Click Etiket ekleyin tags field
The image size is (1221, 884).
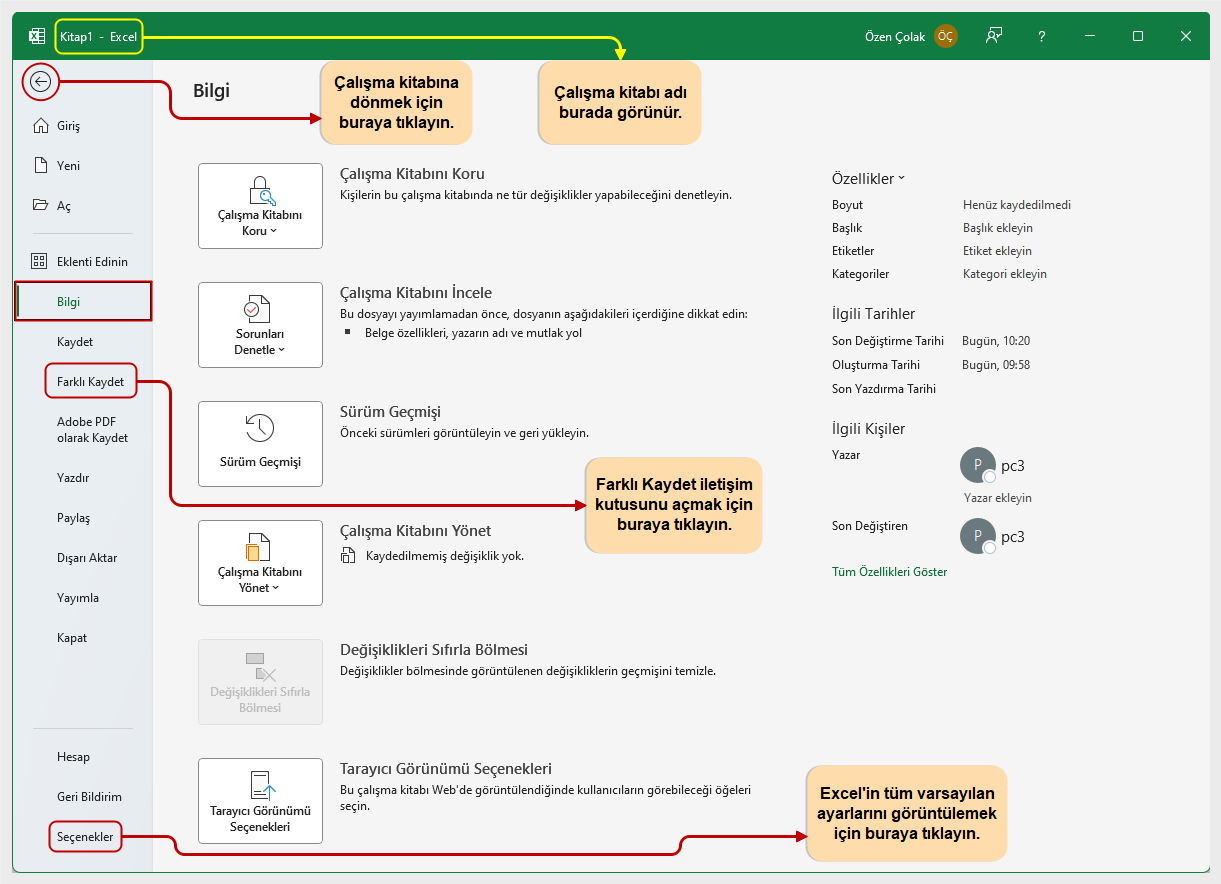(x=997, y=251)
